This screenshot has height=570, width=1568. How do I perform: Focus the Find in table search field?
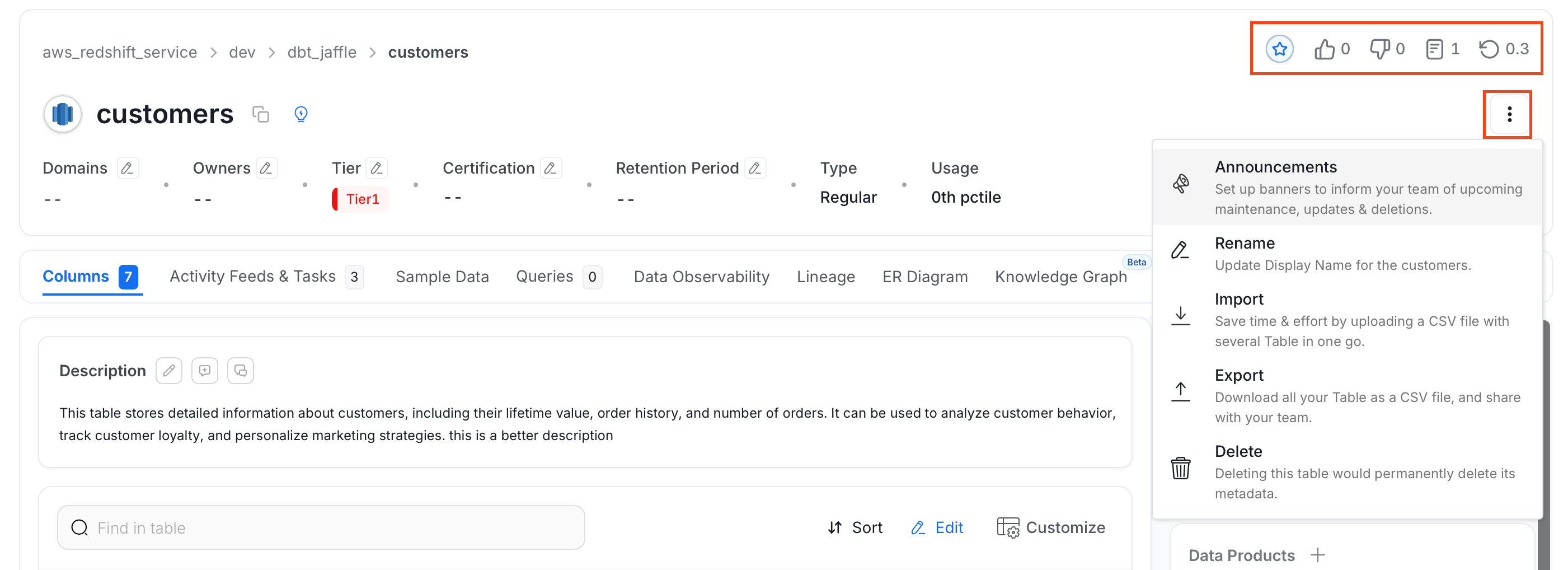pyautogui.click(x=321, y=527)
